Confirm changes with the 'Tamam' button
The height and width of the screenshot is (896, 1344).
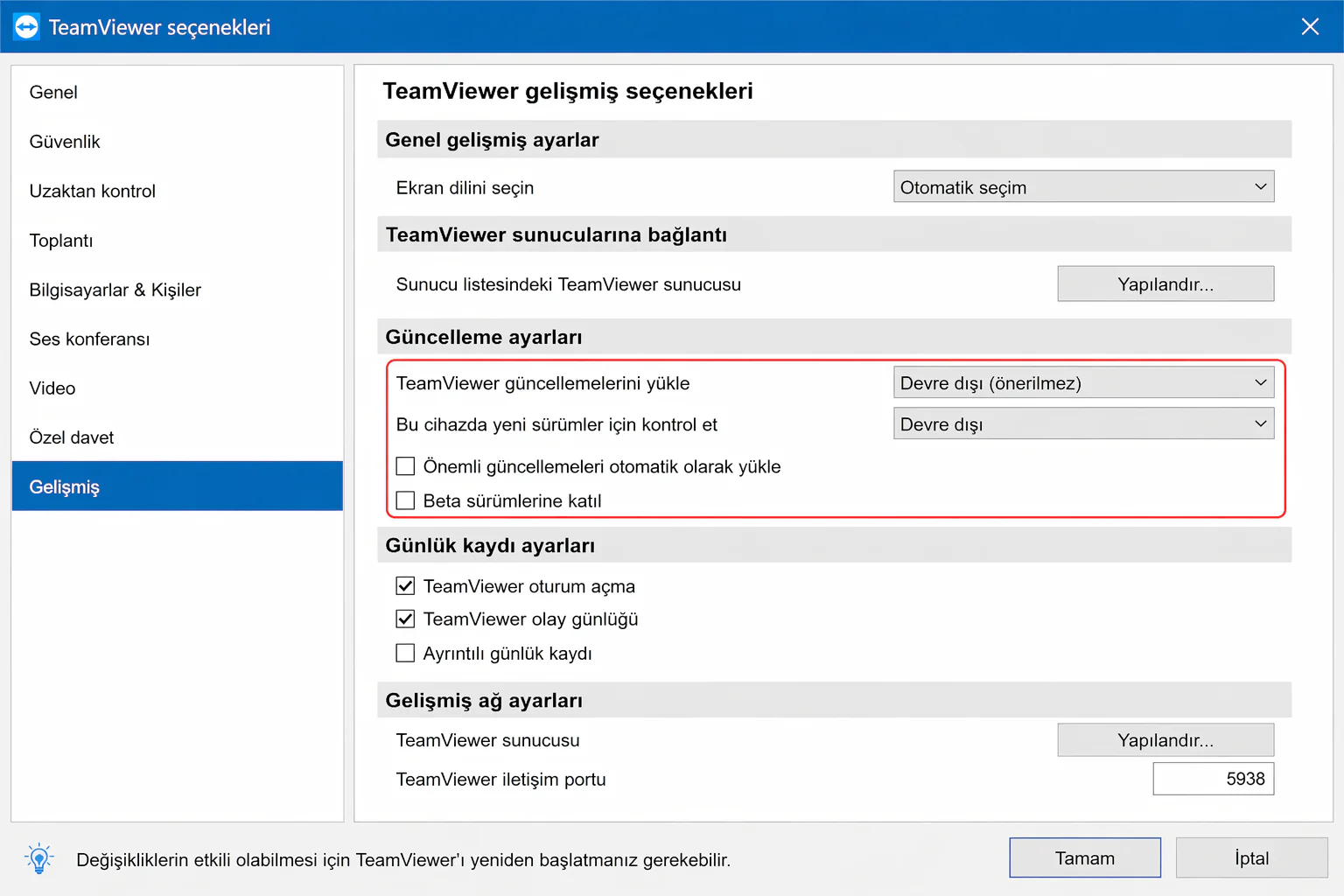[1084, 858]
